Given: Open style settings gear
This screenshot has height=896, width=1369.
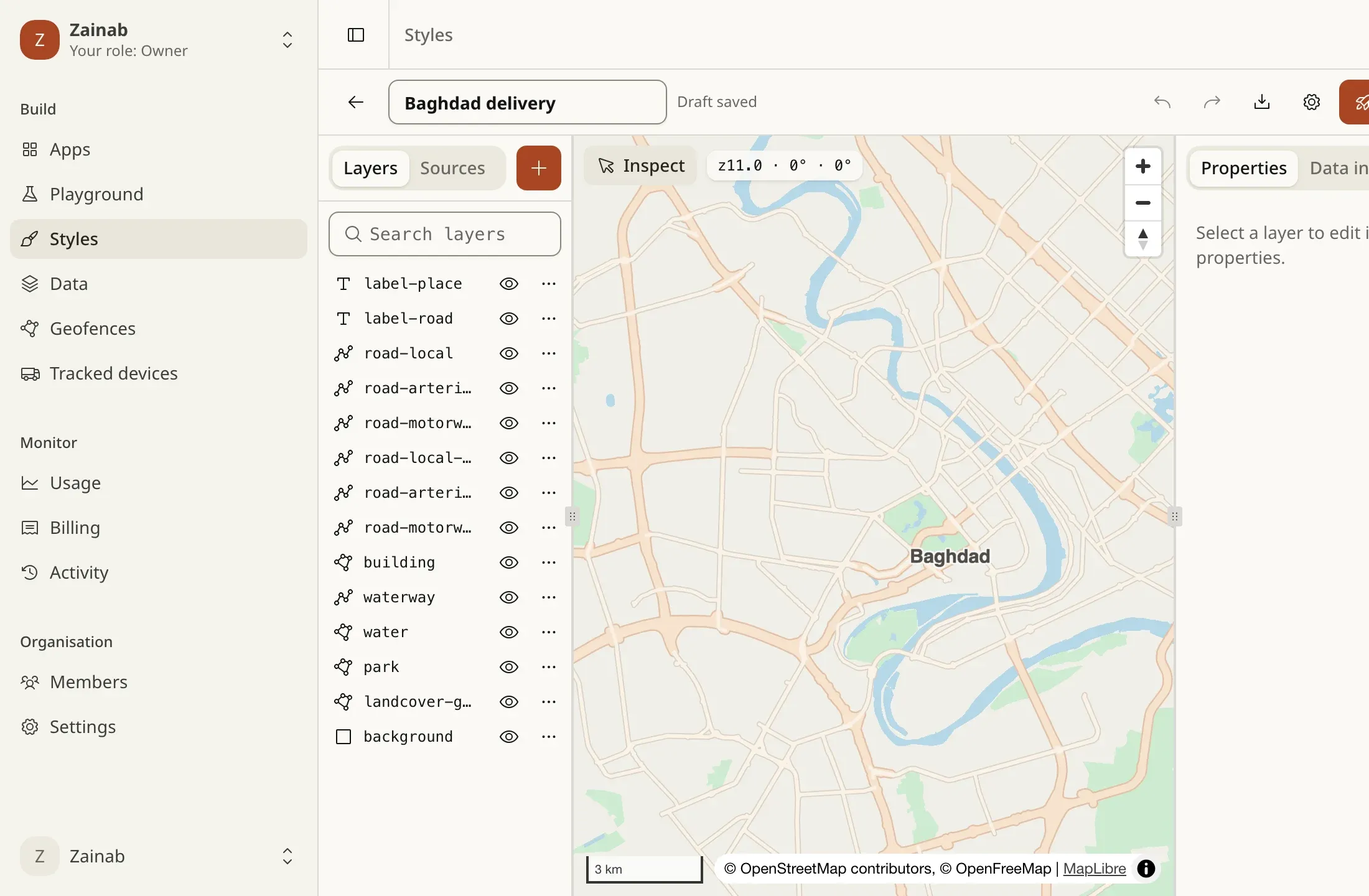Looking at the screenshot, I should (1311, 102).
